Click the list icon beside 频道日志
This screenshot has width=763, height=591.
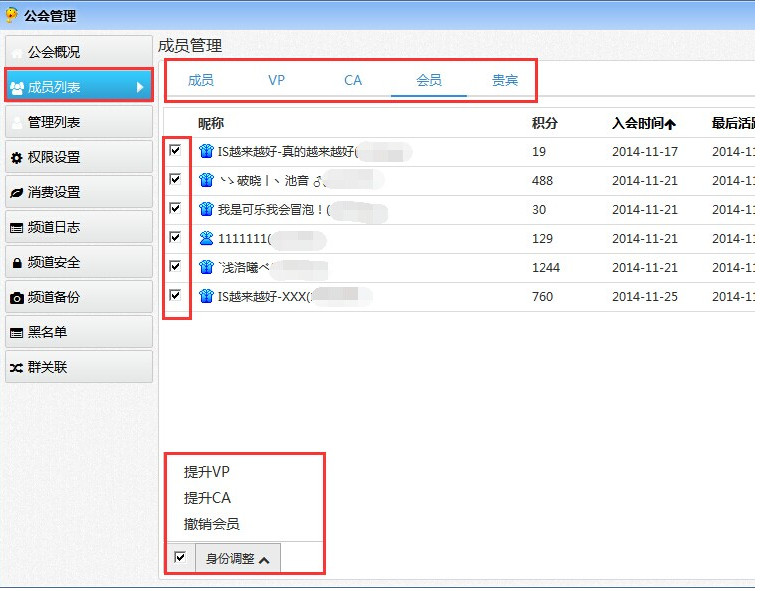pos(16,228)
